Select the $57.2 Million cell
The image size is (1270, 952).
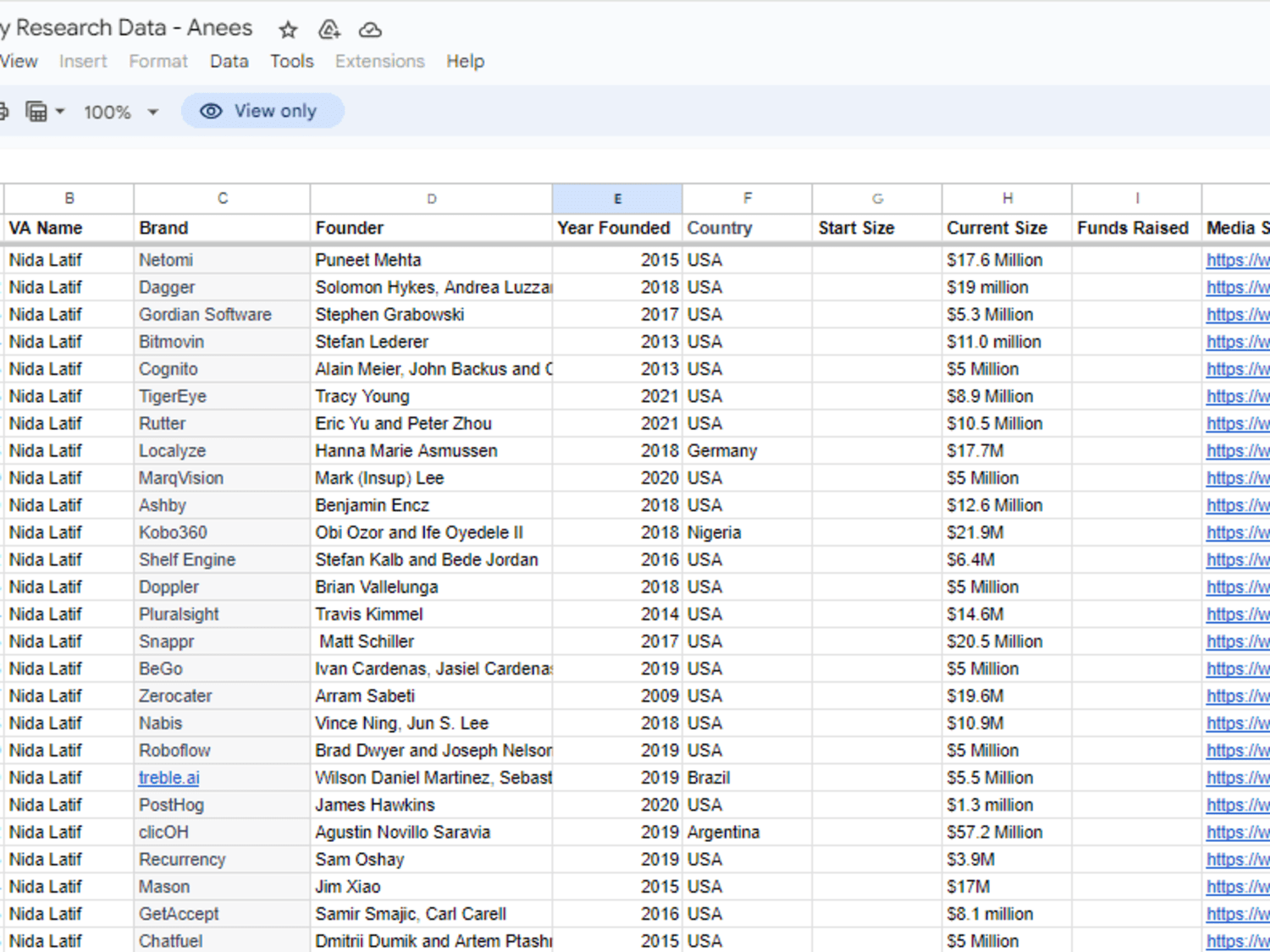tap(1008, 832)
